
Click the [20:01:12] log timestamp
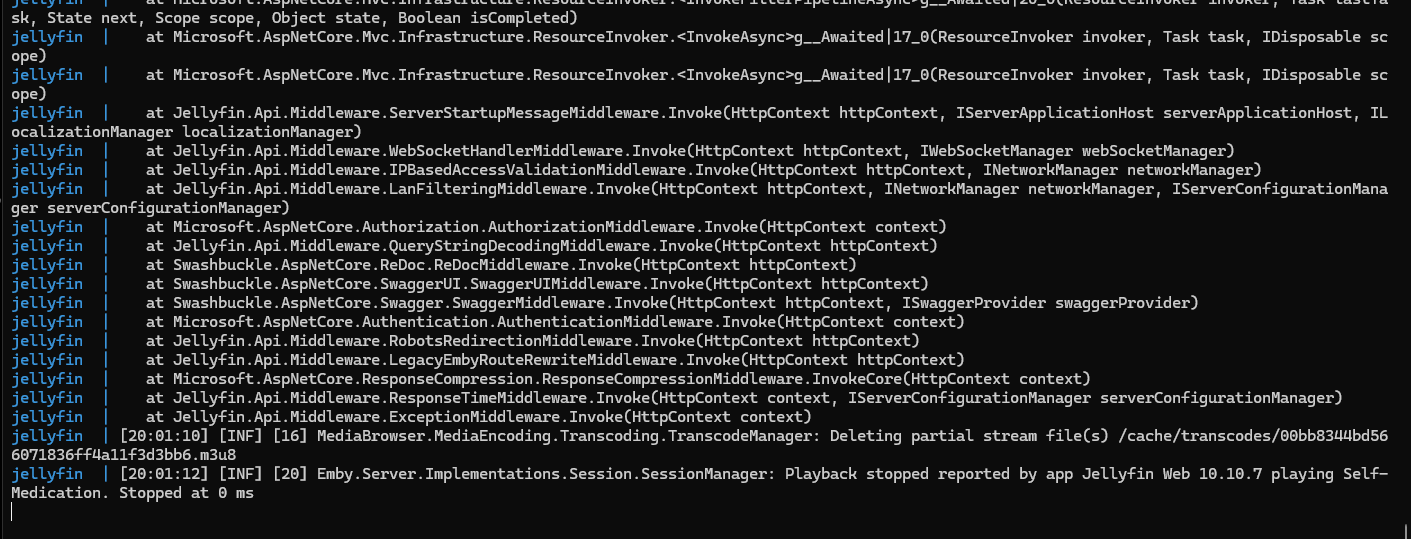pyautogui.click(x=164, y=474)
